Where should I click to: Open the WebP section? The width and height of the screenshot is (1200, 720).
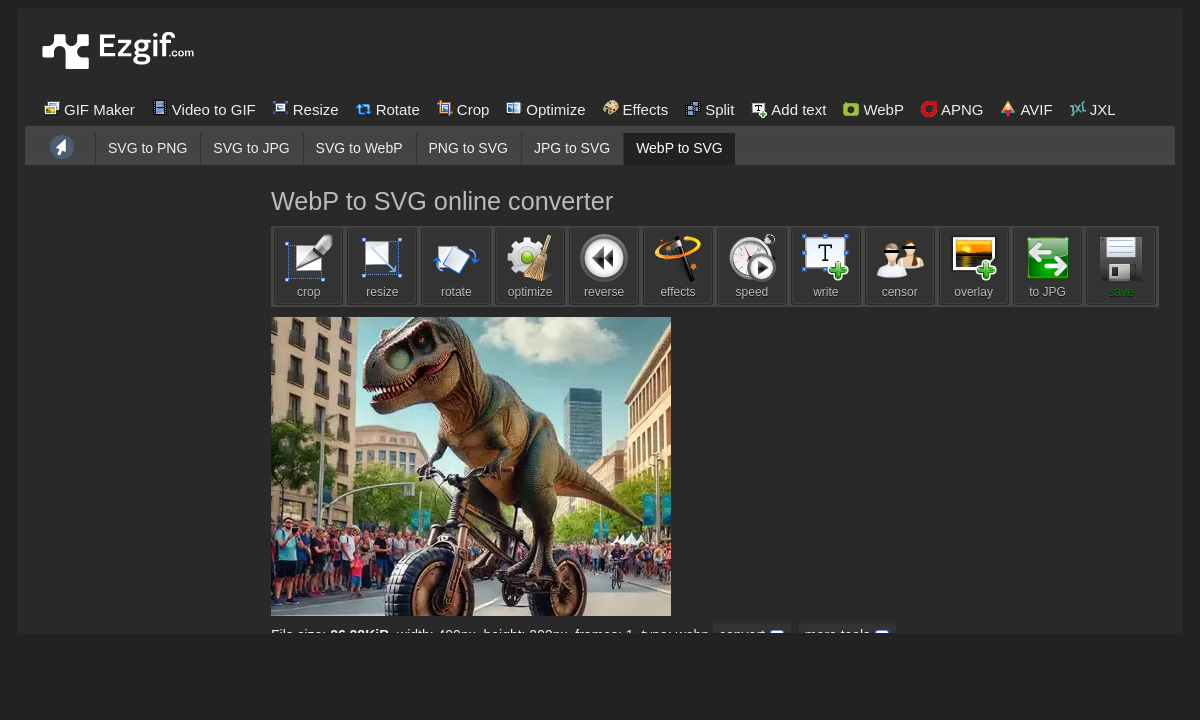(x=872, y=109)
